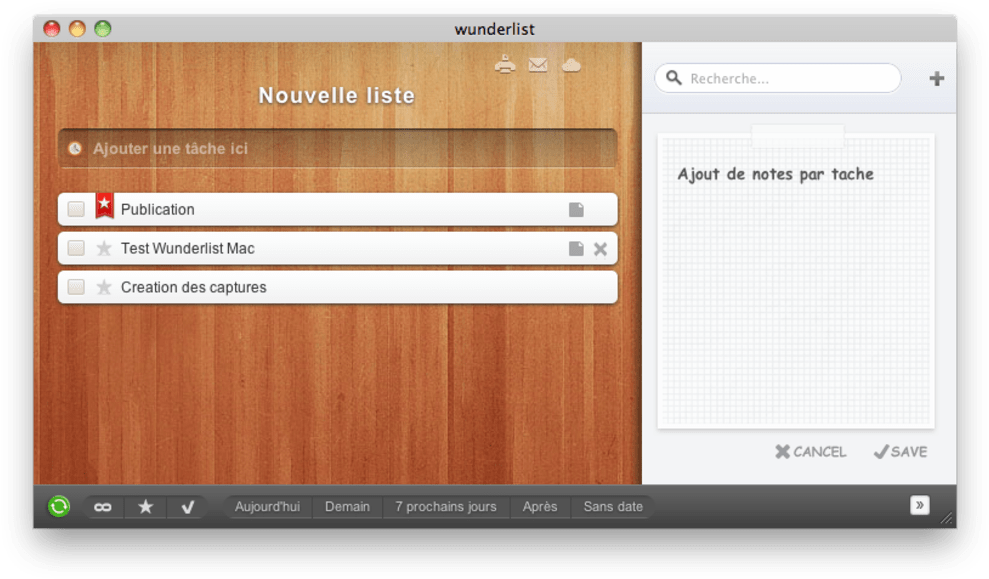Select the Demain filter
989x579 pixels.
348,507
